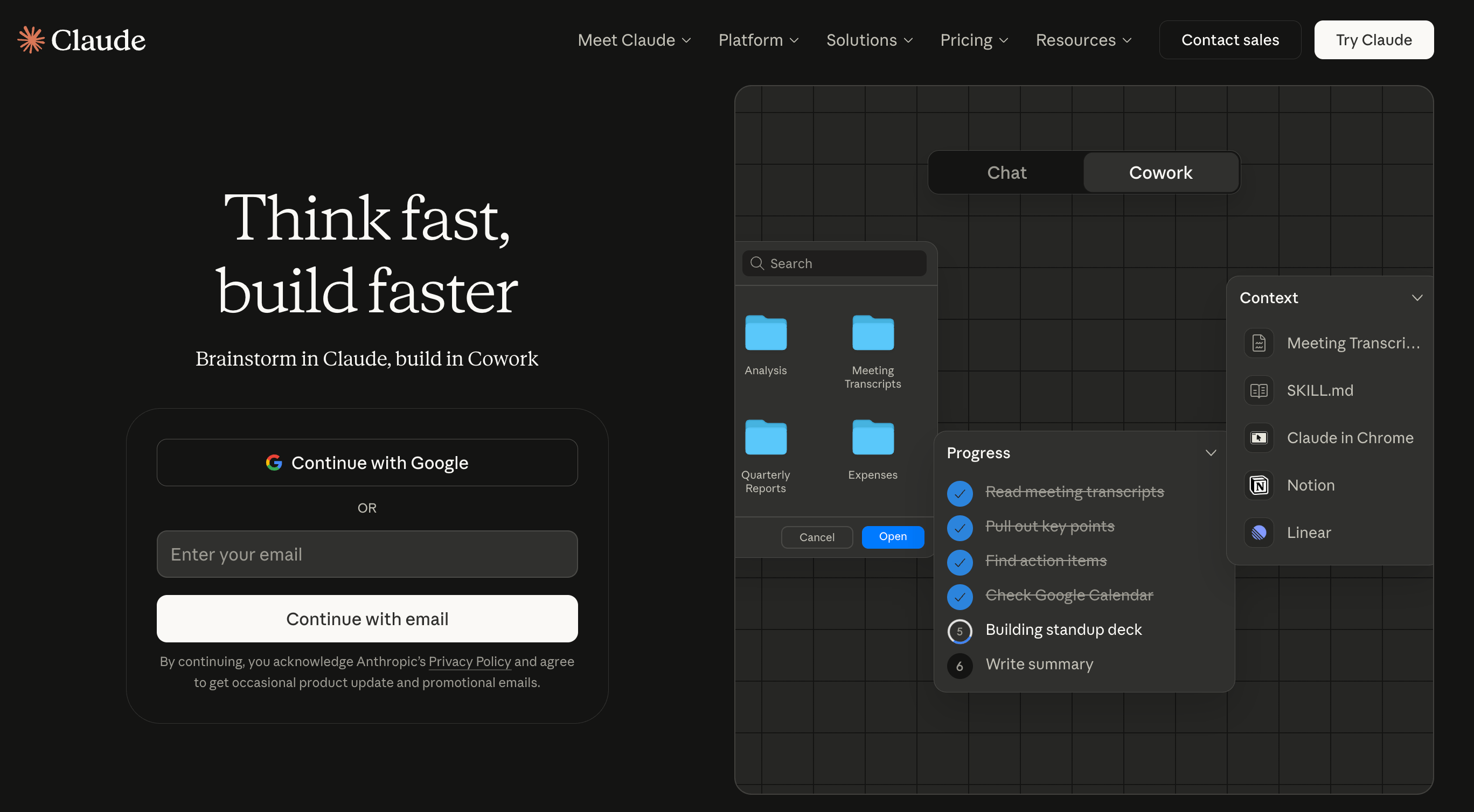
Task: Click the search magnifier icon
Action: pyautogui.click(x=756, y=263)
